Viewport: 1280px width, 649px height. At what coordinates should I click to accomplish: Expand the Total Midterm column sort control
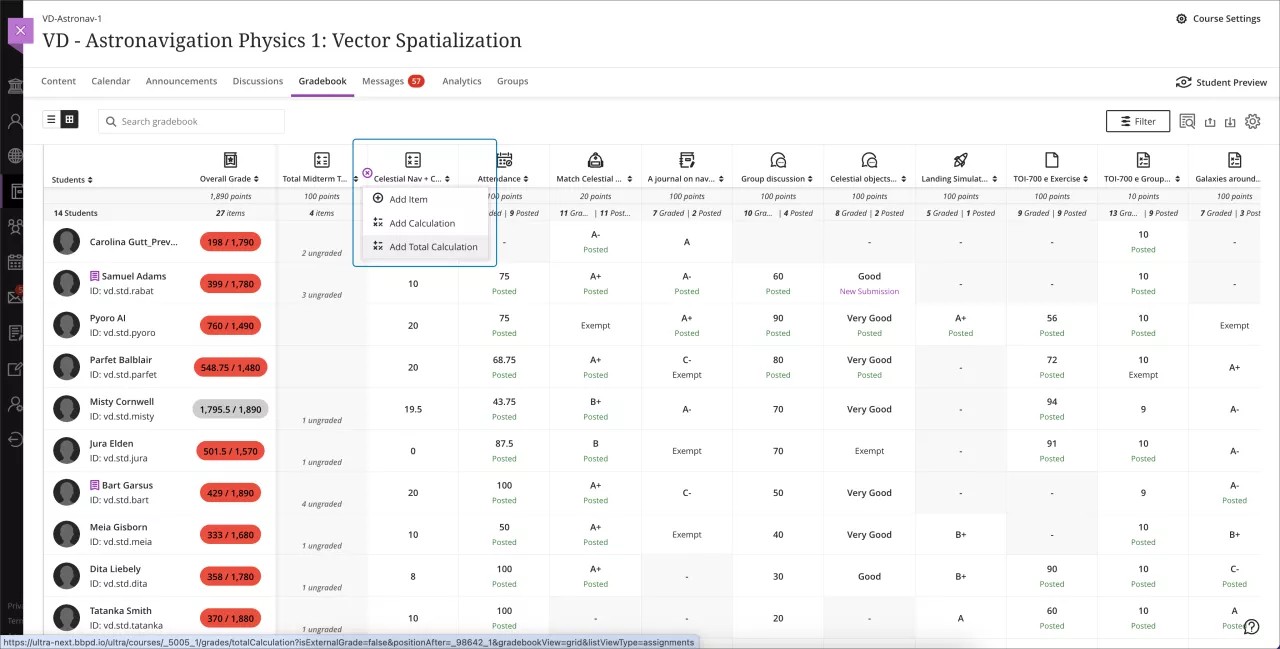[x=357, y=180]
